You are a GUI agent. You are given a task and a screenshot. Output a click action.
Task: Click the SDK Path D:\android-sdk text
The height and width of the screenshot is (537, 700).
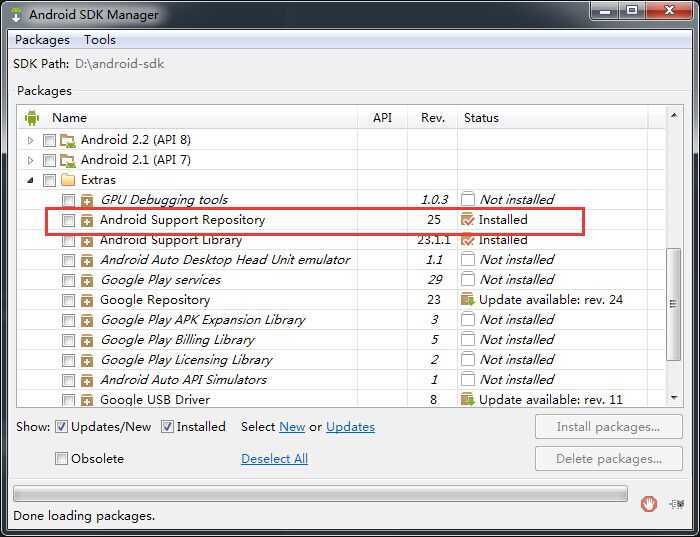120,64
